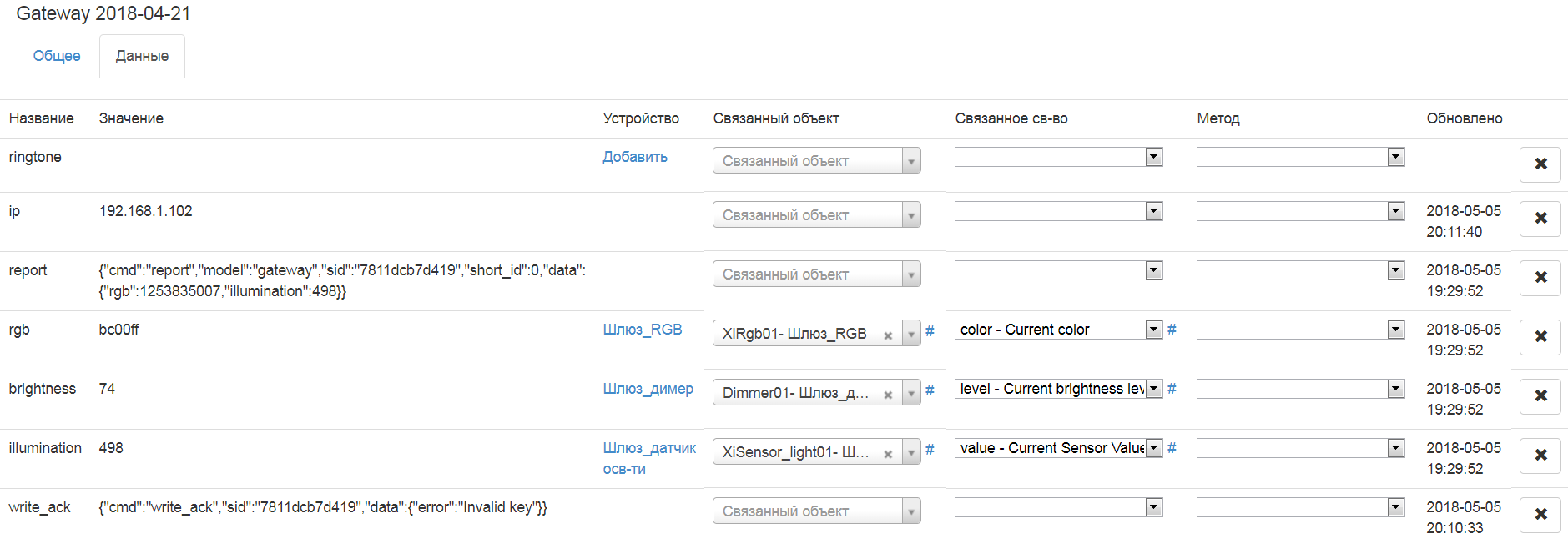Delete the brightness row with X button

click(x=1540, y=396)
